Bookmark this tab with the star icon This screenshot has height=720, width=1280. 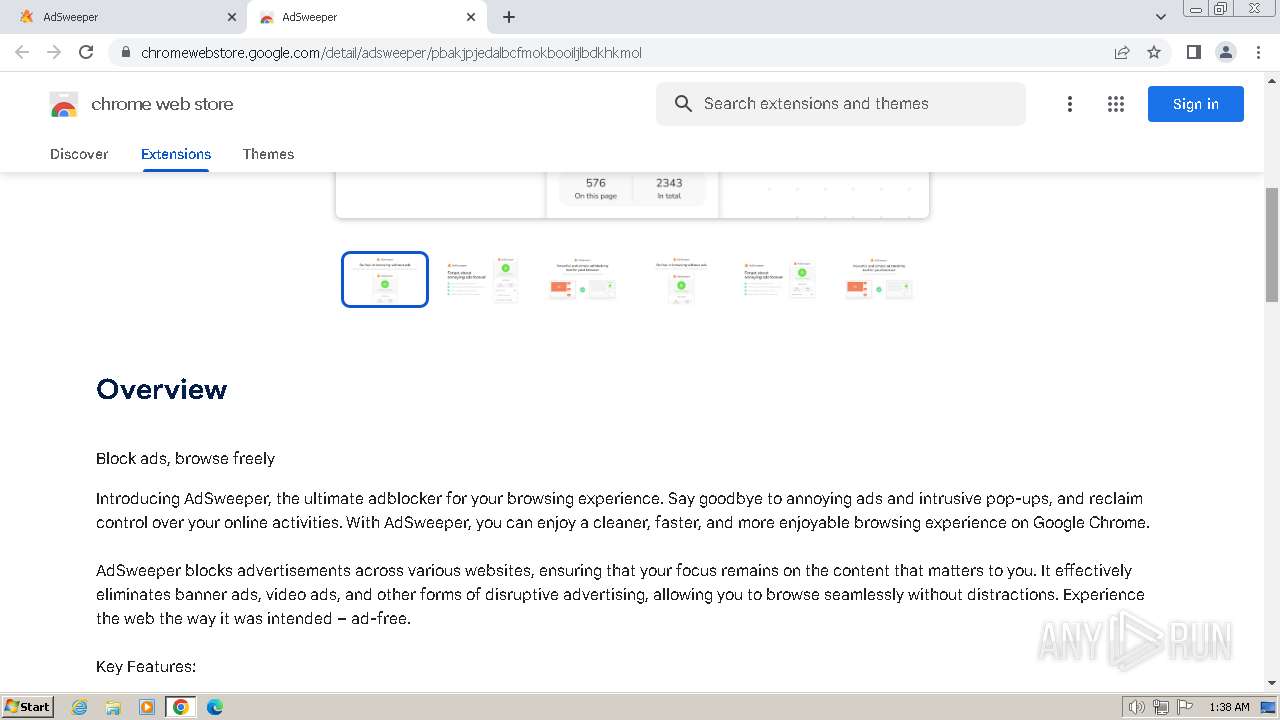pyautogui.click(x=1154, y=53)
